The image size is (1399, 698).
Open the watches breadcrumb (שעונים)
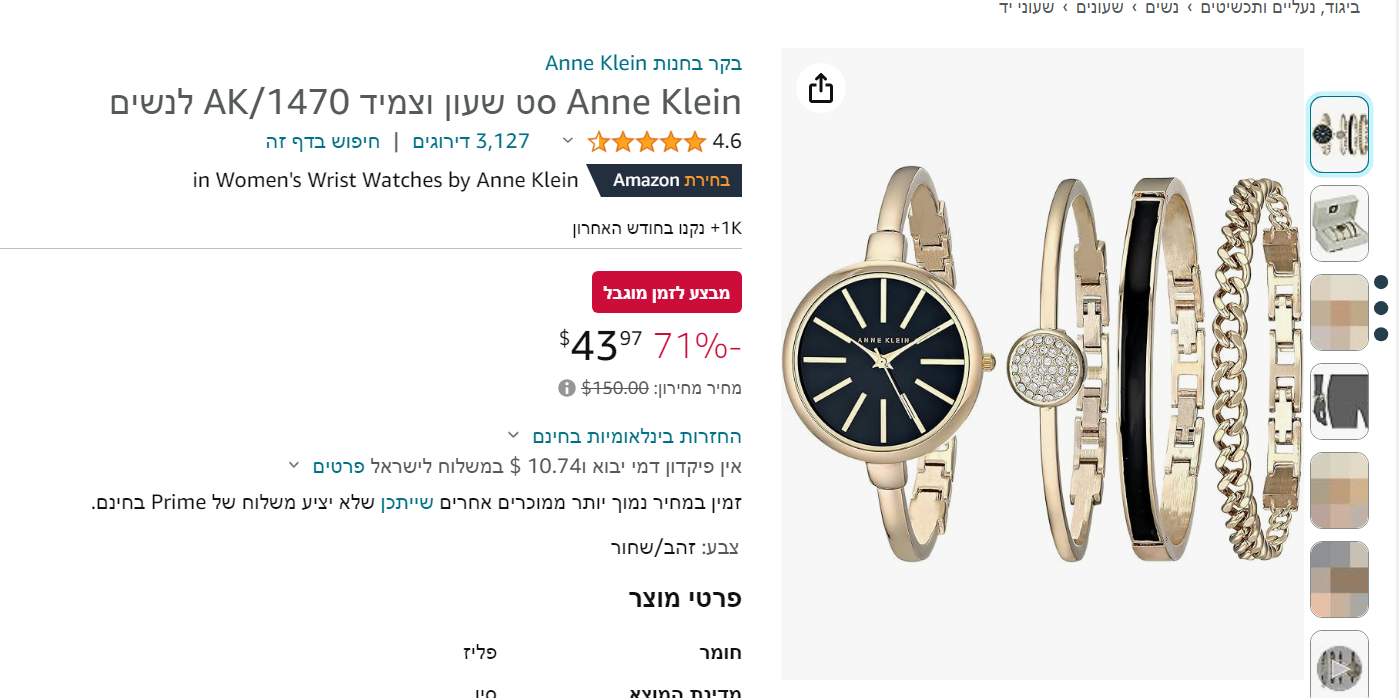pyautogui.click(x=1100, y=8)
